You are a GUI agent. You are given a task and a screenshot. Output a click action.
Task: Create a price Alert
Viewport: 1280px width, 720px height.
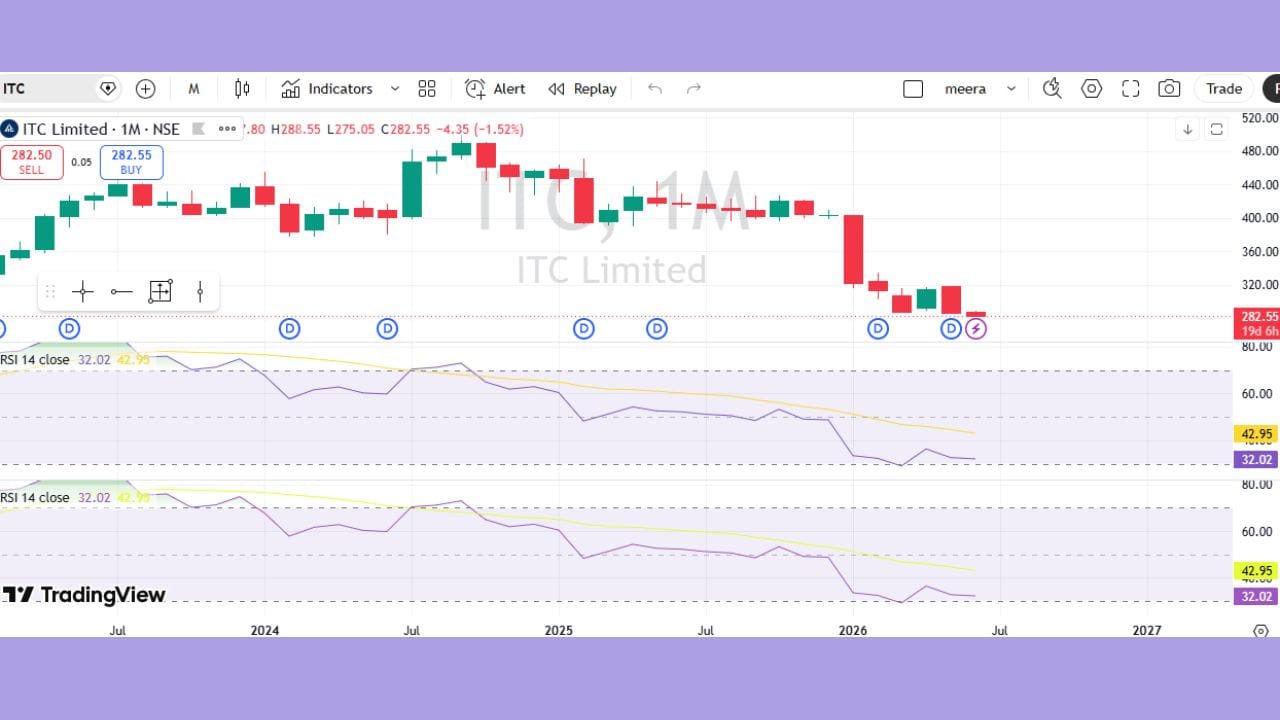click(496, 89)
